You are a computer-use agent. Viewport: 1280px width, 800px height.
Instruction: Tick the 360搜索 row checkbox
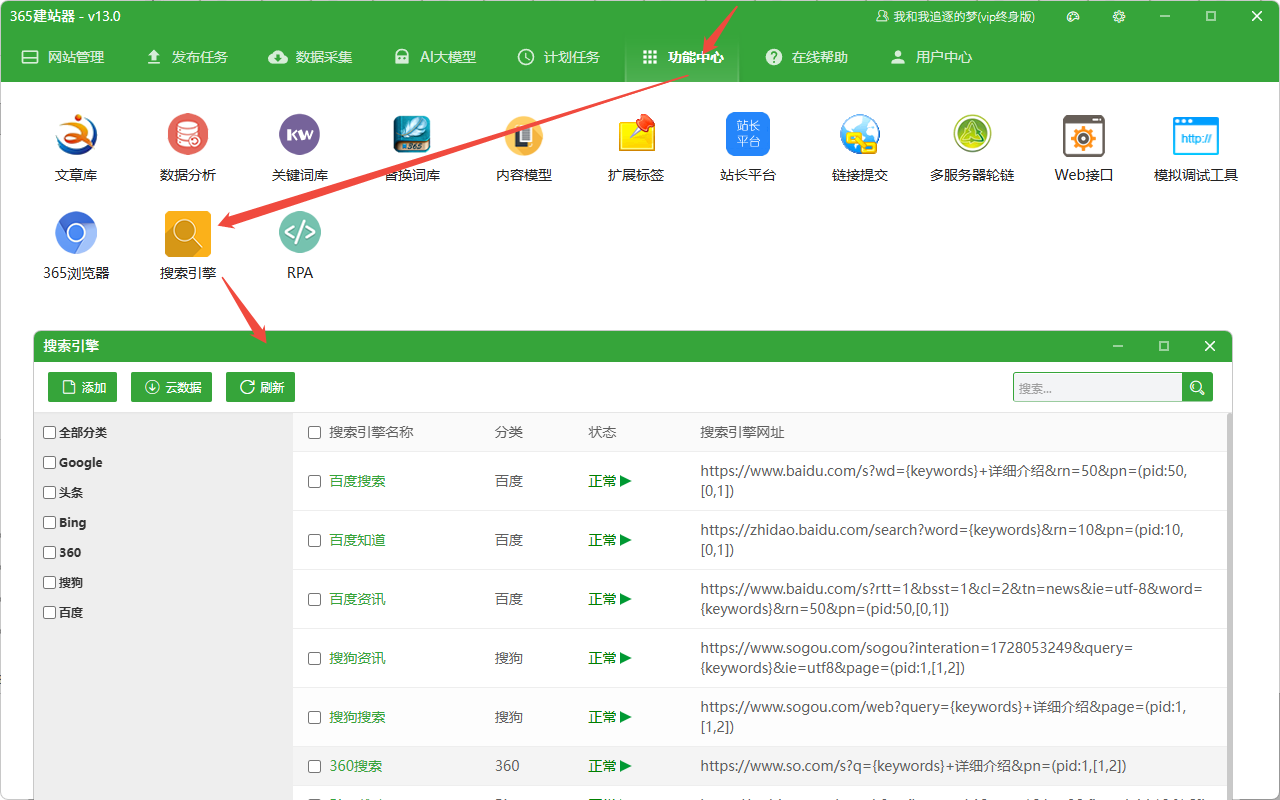click(315, 767)
